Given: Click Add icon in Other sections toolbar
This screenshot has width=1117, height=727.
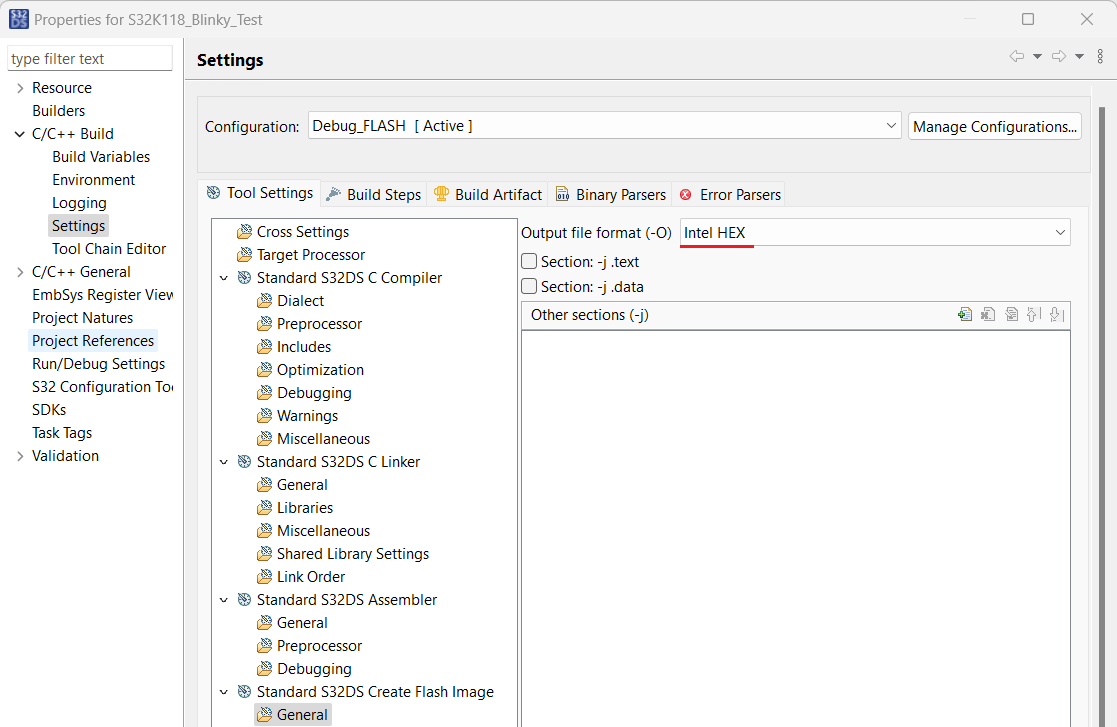Looking at the screenshot, I should point(965,314).
